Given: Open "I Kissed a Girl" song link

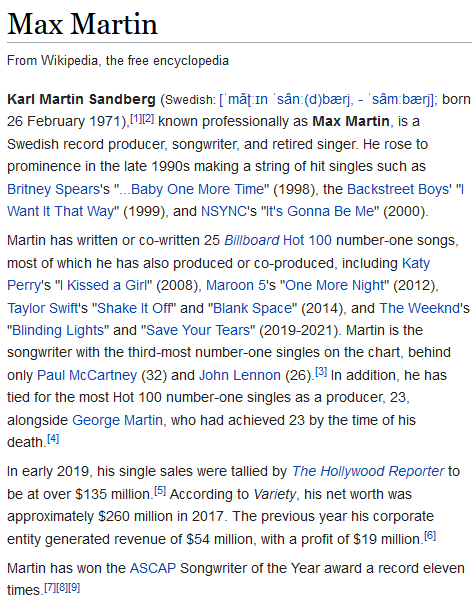Looking at the screenshot, I should (x=103, y=285).
